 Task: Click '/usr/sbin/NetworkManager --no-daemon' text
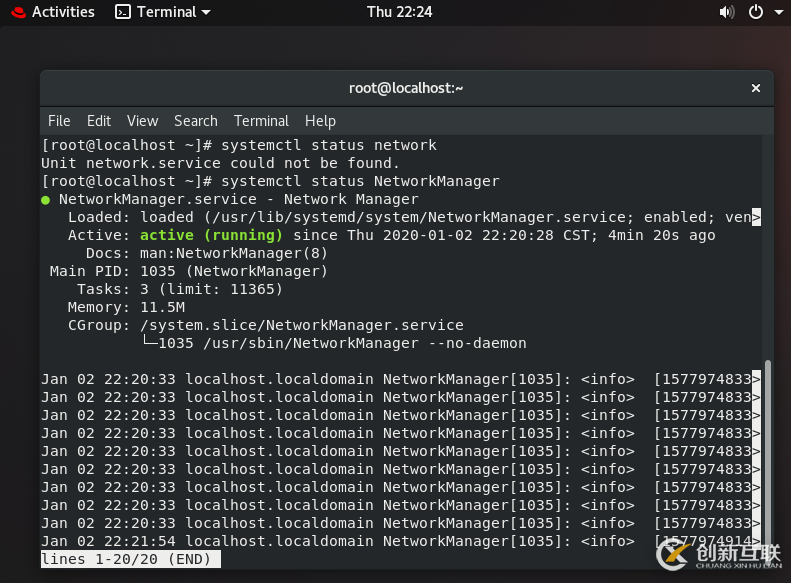pyautogui.click(x=365, y=343)
